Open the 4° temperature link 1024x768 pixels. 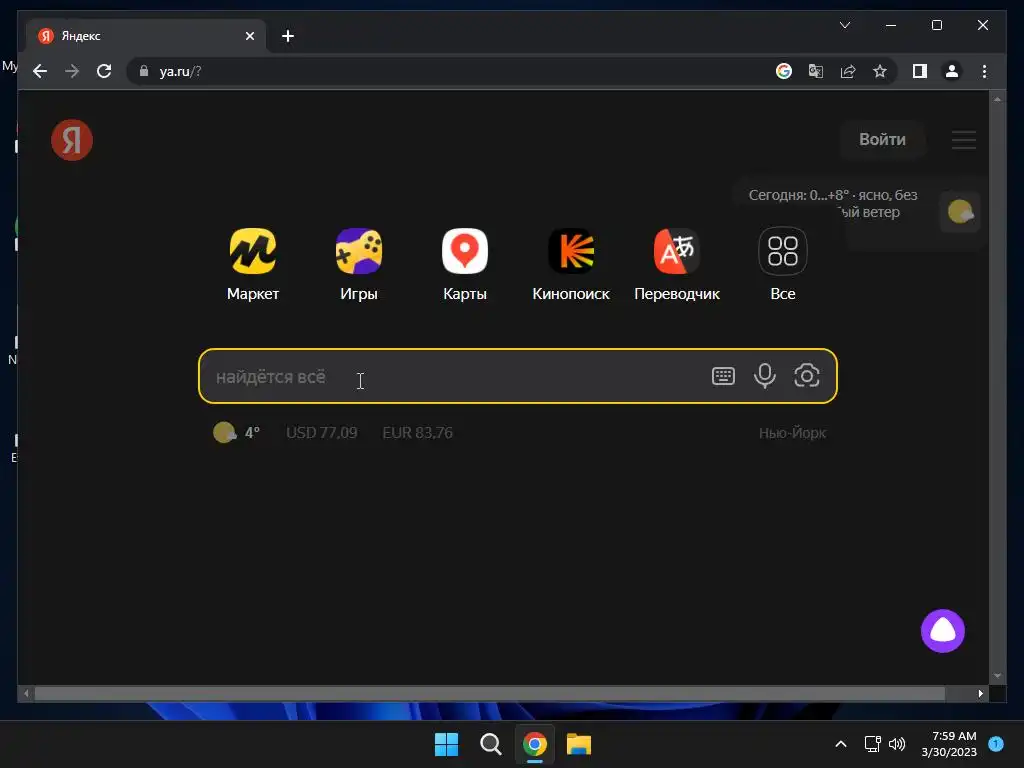pos(252,432)
